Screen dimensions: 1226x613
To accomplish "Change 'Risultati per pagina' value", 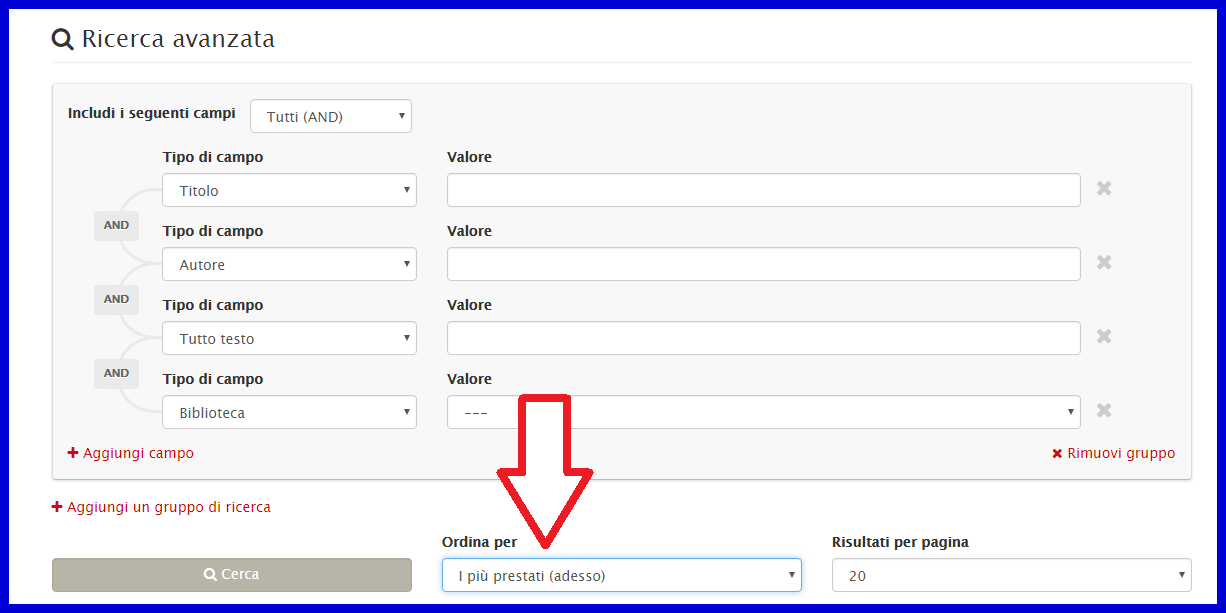I will [1011, 575].
